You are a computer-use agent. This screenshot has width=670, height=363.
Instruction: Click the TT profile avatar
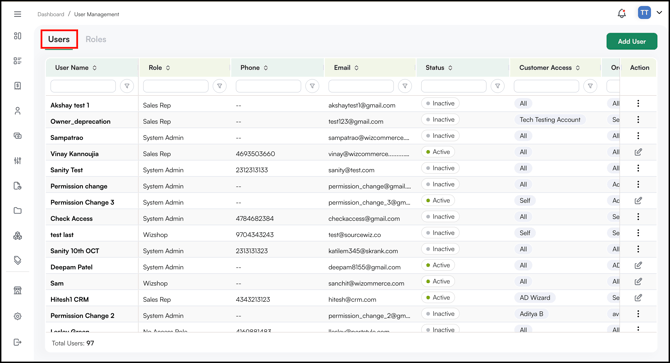click(x=644, y=13)
